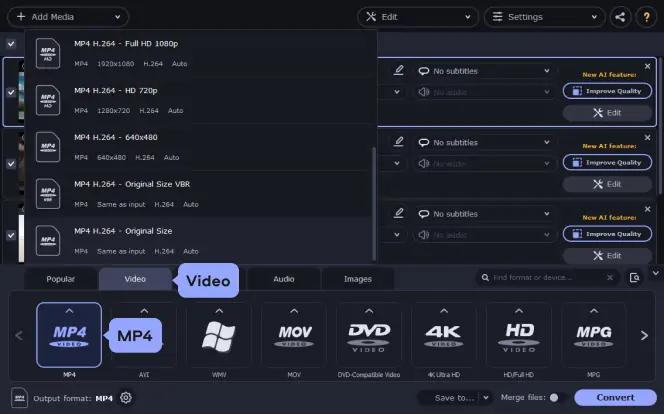Pick the MOV video format icon
This screenshot has height=414, width=664.
[x=294, y=335]
